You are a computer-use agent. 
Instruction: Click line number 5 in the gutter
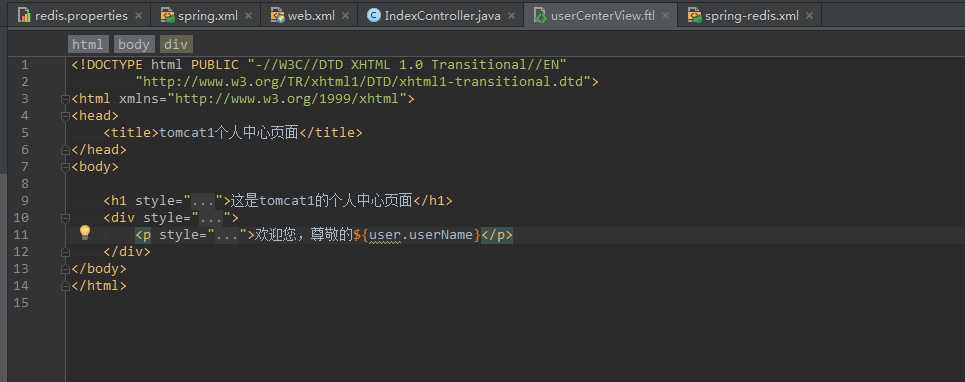(x=24, y=133)
